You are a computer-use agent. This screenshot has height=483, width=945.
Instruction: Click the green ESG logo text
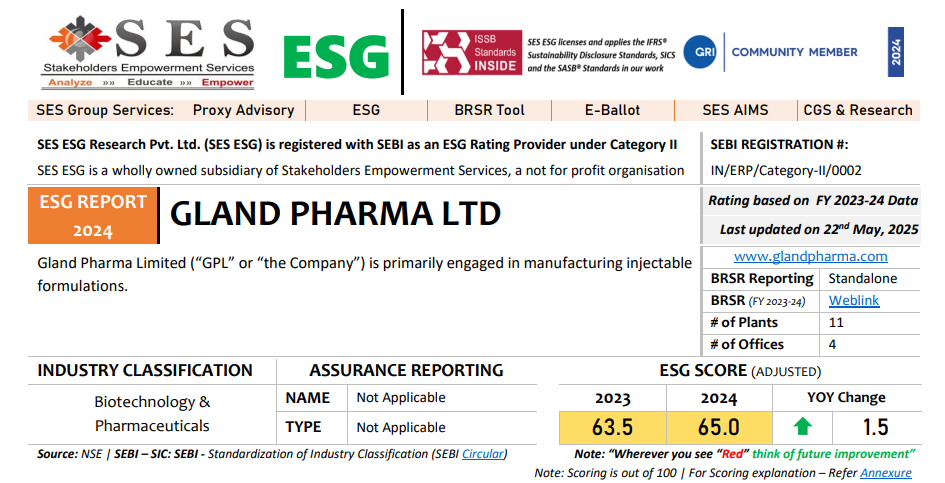pos(336,58)
